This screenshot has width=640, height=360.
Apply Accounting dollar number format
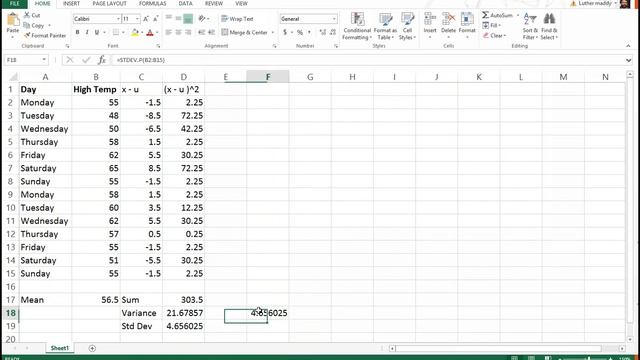click(x=285, y=32)
